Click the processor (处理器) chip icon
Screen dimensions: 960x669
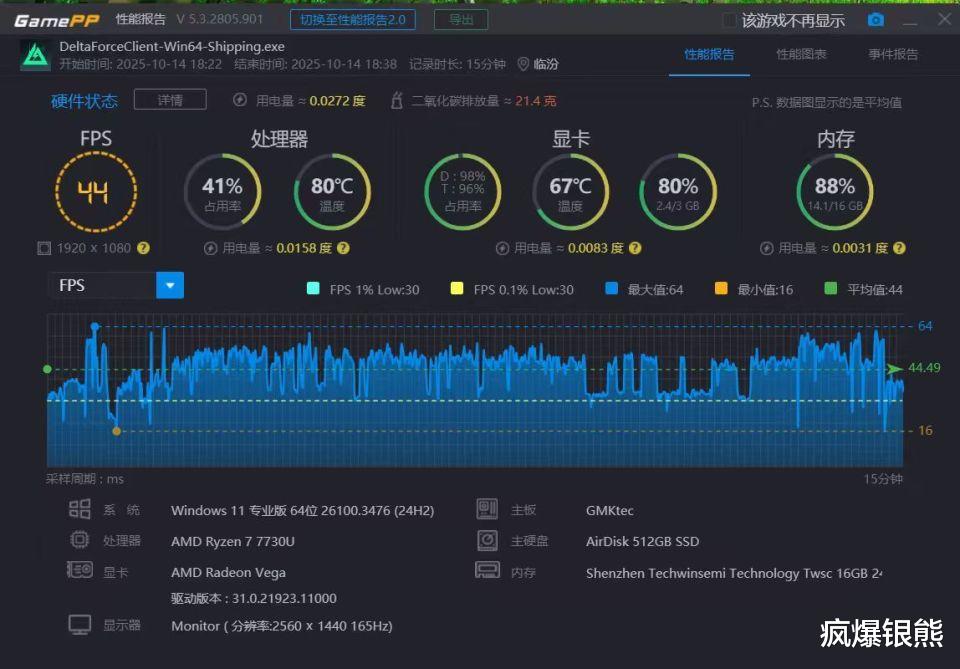point(80,540)
